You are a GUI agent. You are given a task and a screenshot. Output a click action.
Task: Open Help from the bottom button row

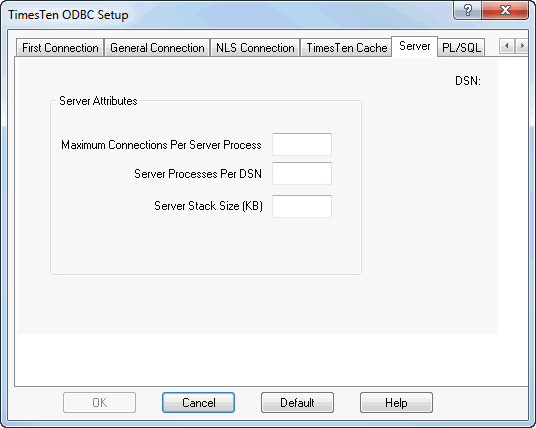click(396, 403)
